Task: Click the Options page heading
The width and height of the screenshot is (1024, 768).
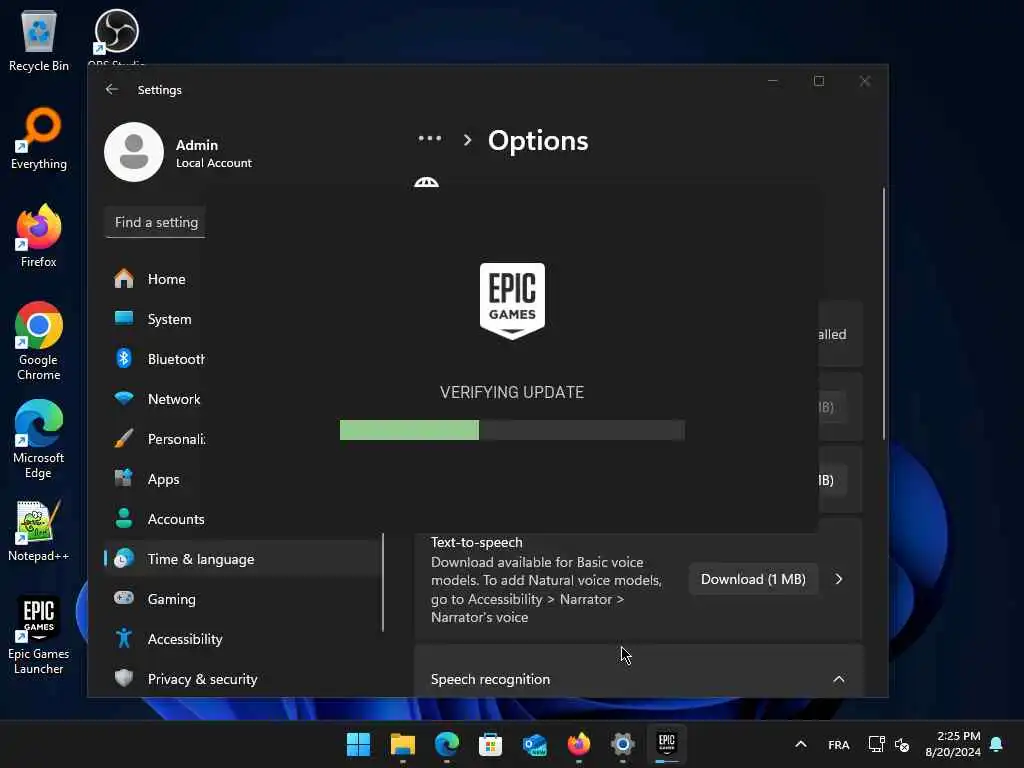Action: tap(538, 141)
